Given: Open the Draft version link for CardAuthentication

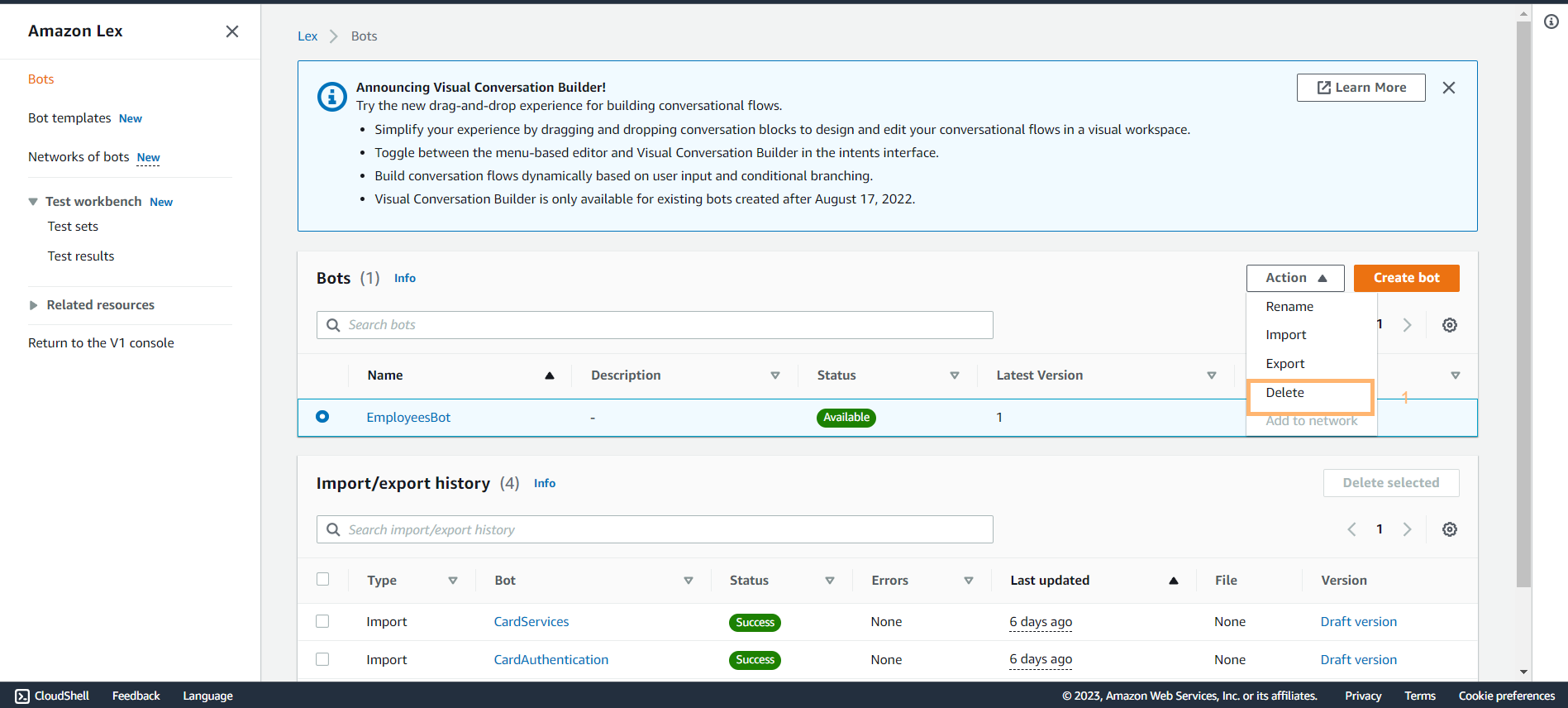Looking at the screenshot, I should click(1359, 660).
